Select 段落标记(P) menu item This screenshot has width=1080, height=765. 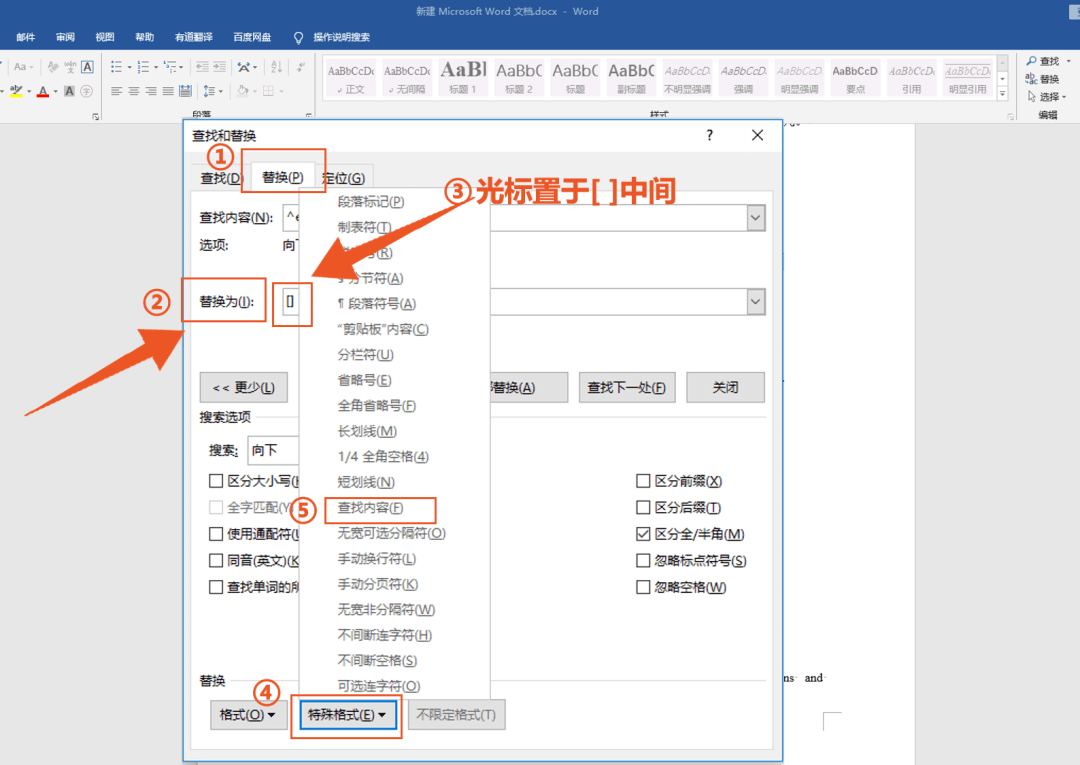pos(371,202)
